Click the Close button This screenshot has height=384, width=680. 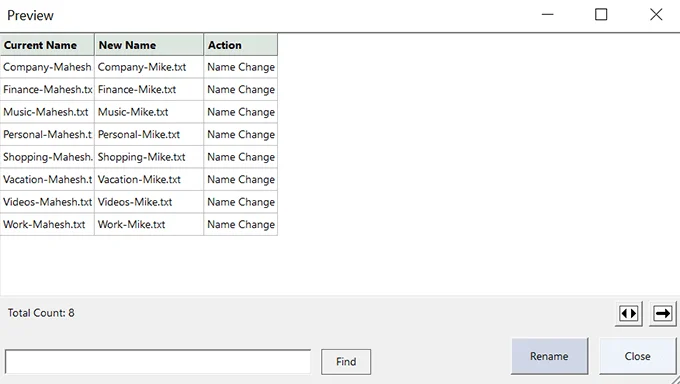[x=638, y=356]
